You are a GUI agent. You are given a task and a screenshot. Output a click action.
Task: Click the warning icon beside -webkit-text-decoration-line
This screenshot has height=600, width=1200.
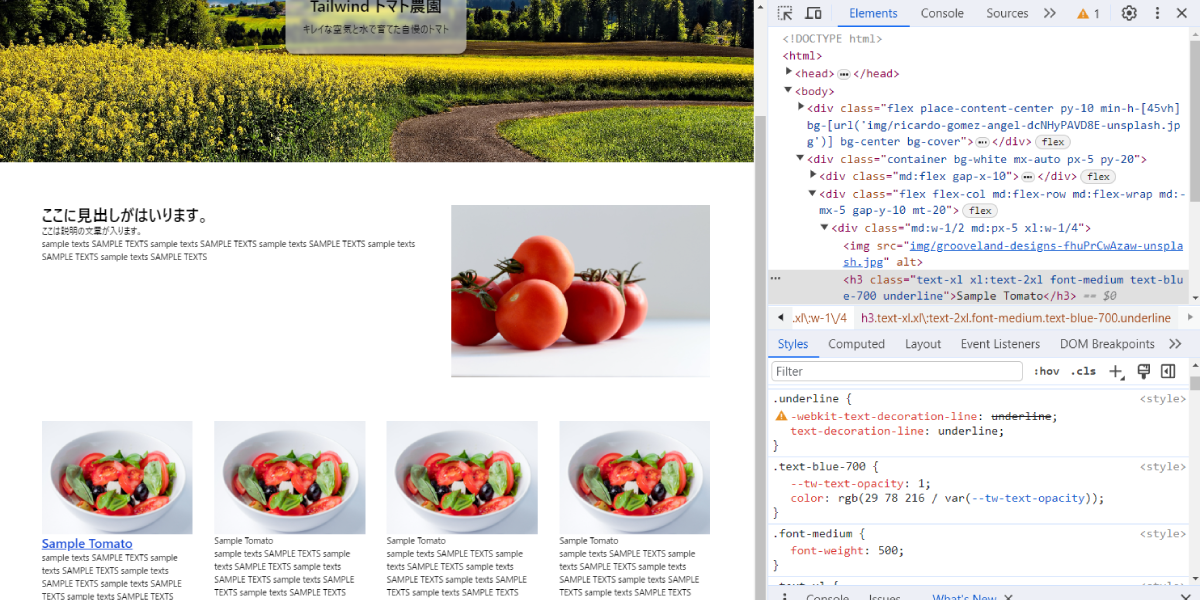click(x=781, y=416)
